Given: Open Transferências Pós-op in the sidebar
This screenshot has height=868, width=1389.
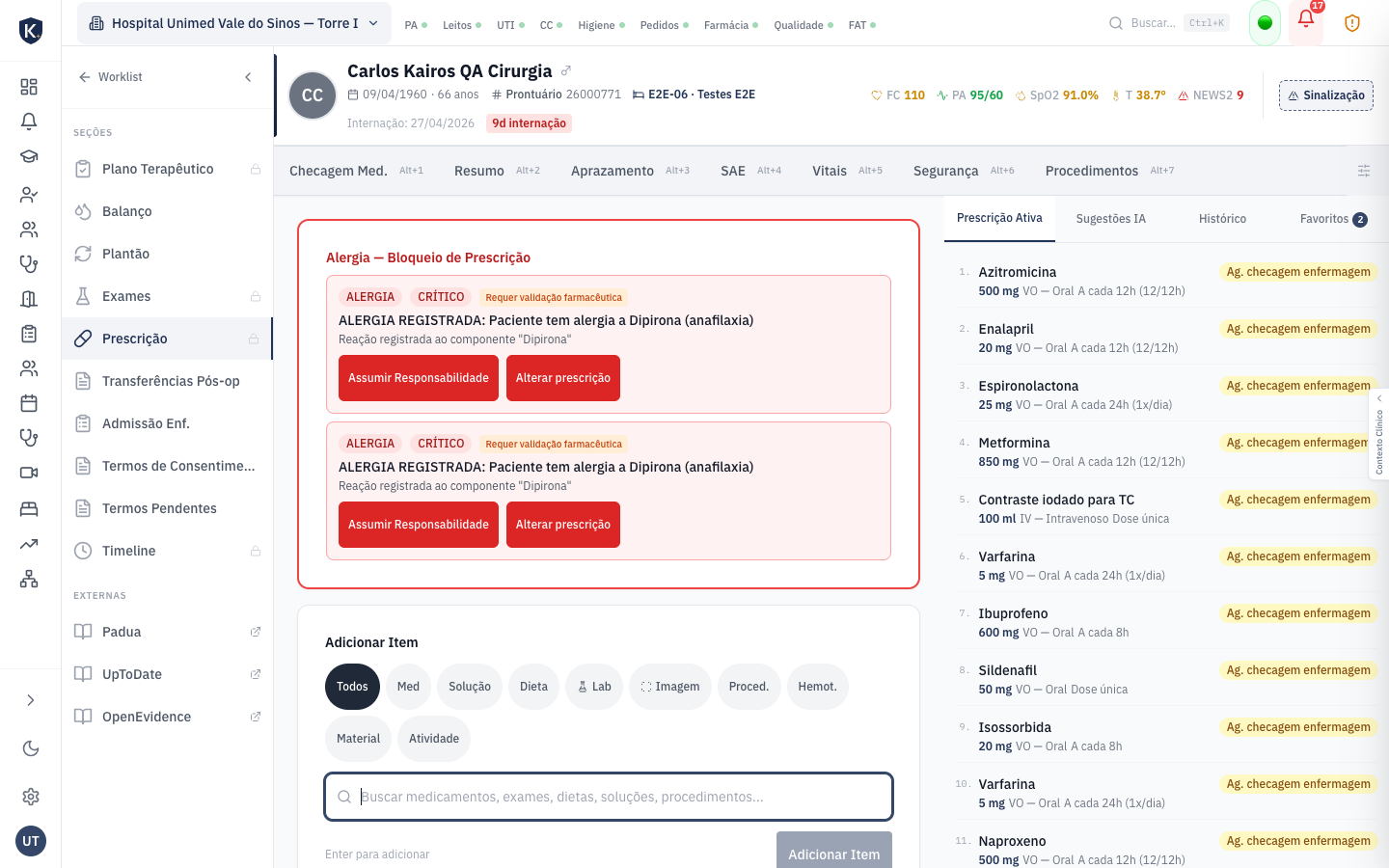Looking at the screenshot, I should click(167, 381).
